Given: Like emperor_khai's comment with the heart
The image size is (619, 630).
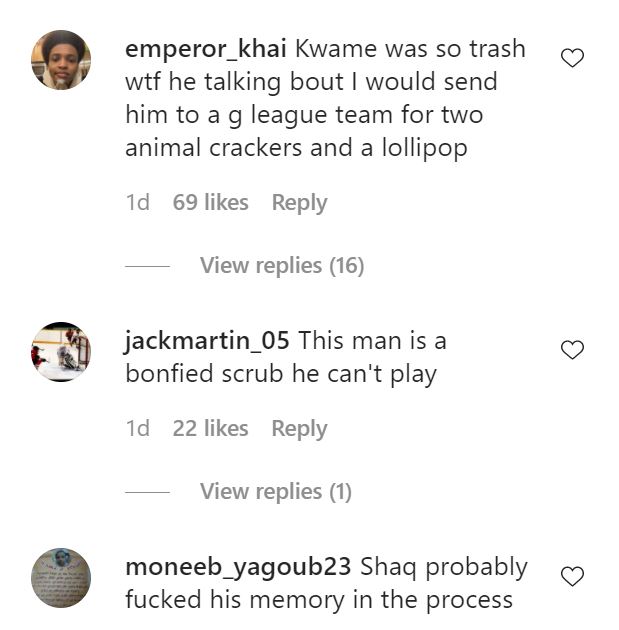Looking at the screenshot, I should click(572, 59).
